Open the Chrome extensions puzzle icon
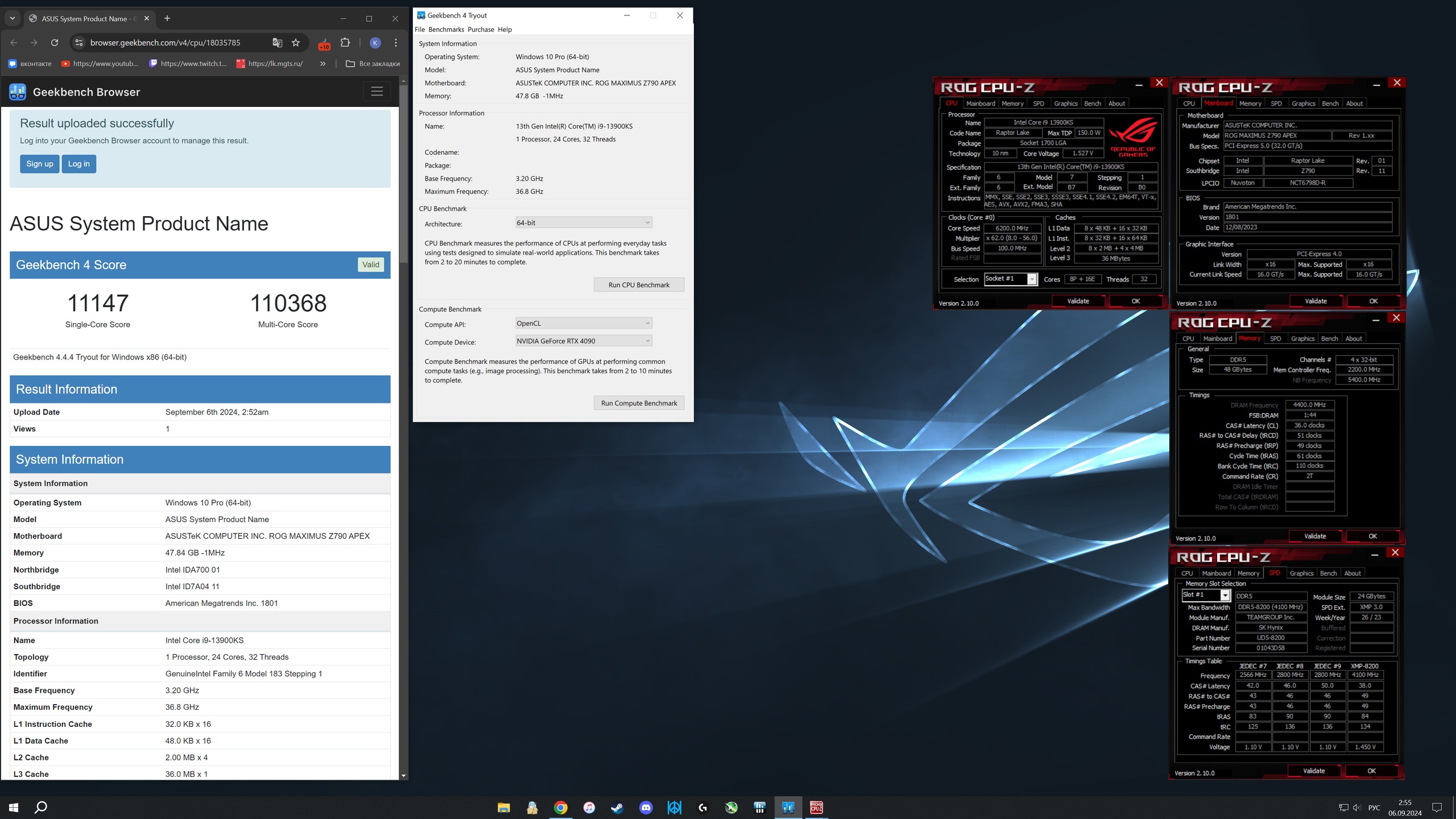 [345, 43]
